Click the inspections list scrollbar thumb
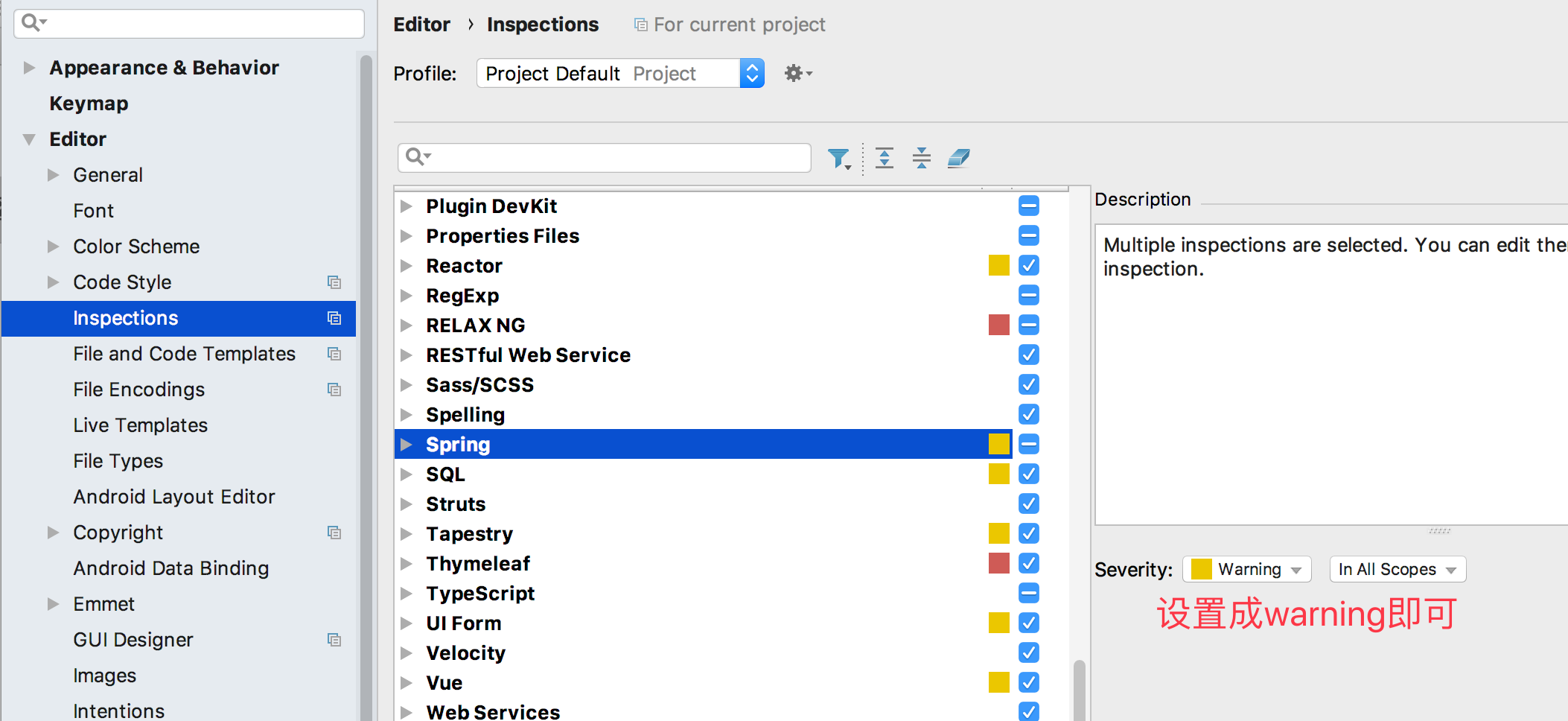Viewport: 1568px width, 721px height. [1079, 690]
